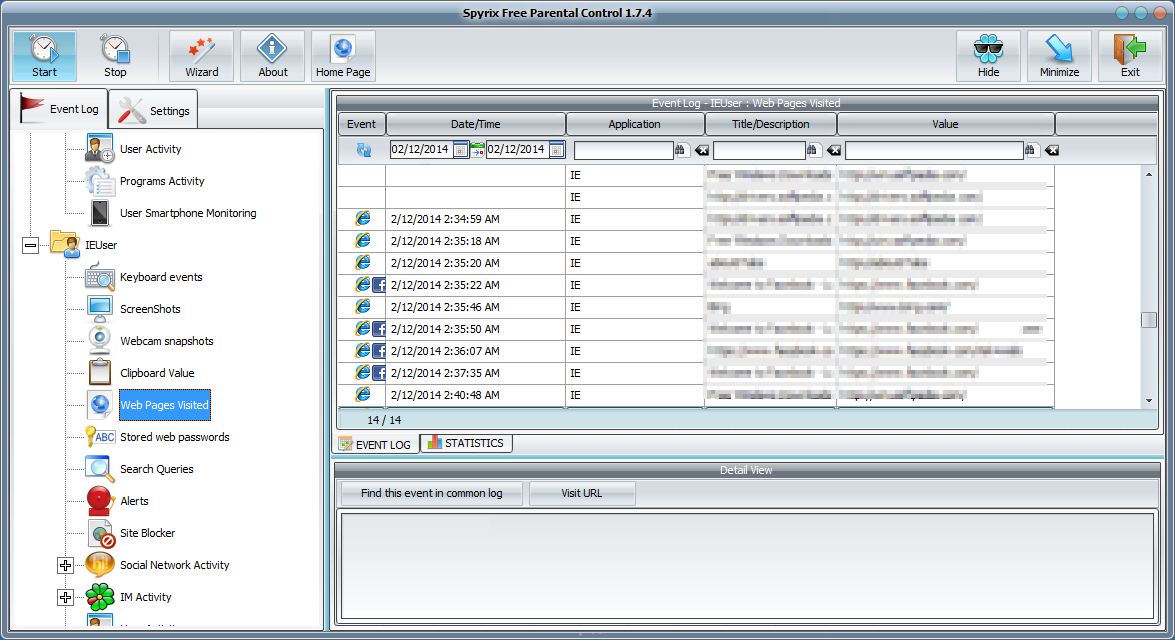Switch to the Settings tab
Screen dimensions: 1175x640
pyautogui.click(x=154, y=110)
